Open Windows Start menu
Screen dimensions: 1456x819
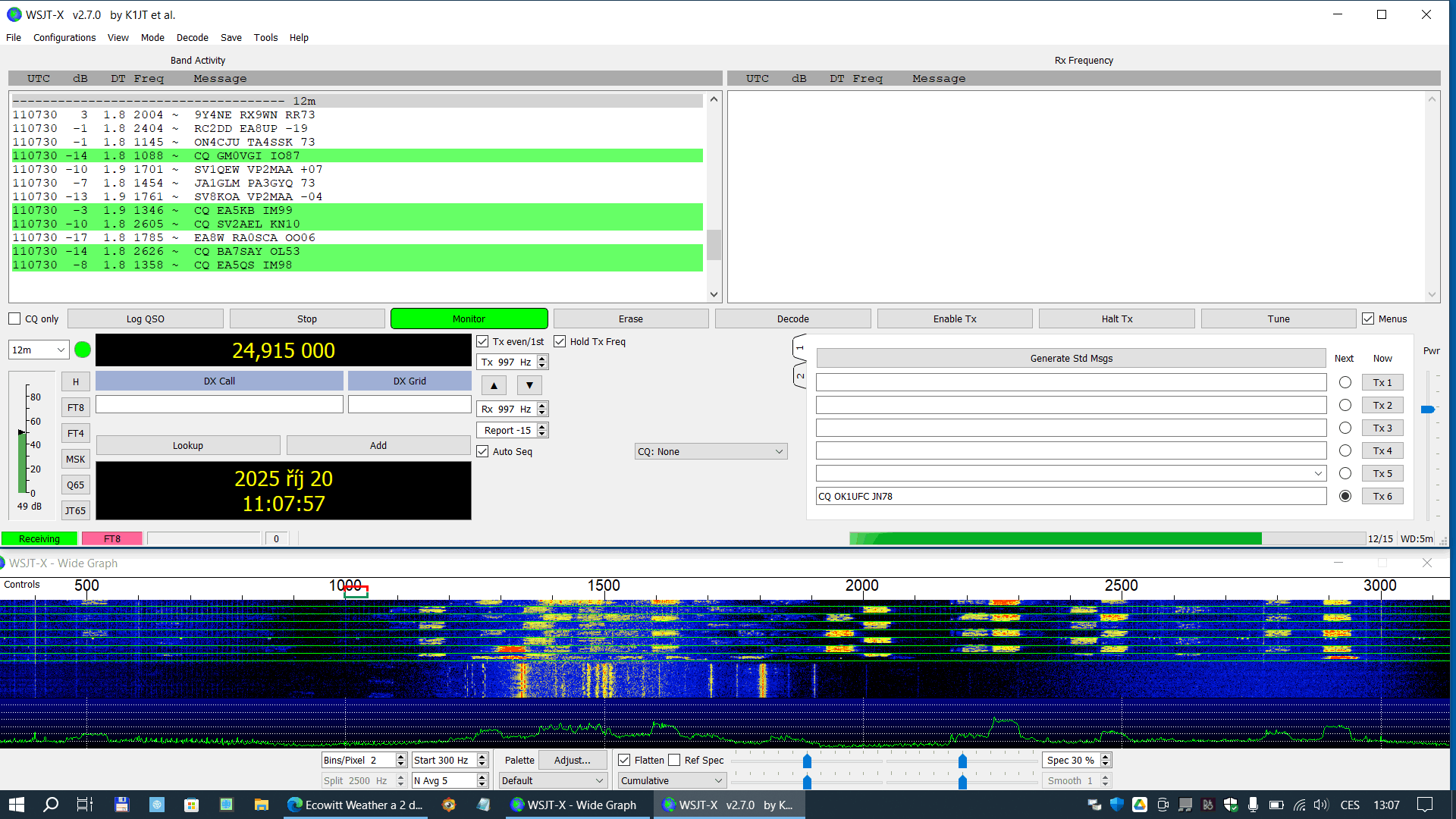tap(16, 805)
